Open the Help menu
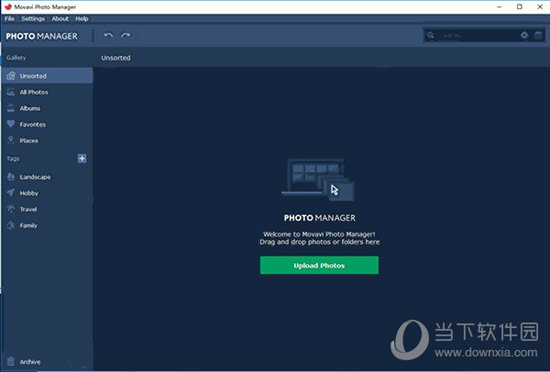The image size is (550, 372). pos(82,19)
